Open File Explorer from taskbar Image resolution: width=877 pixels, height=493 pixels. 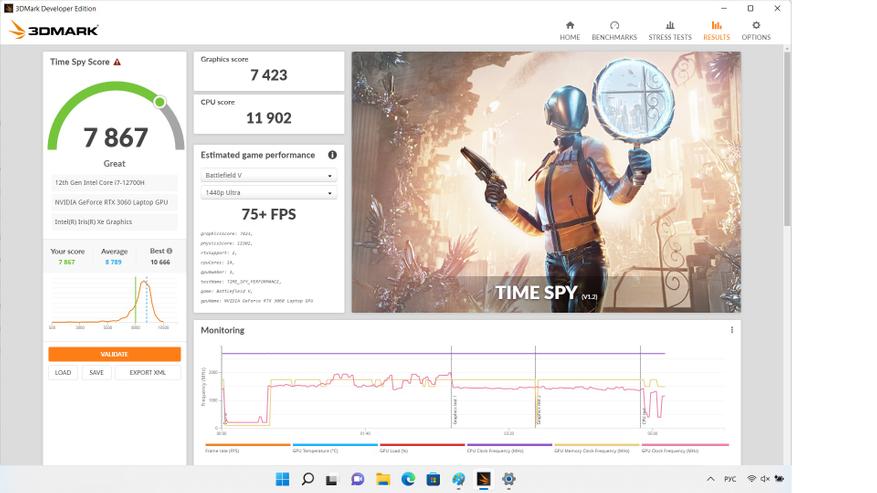[383, 479]
